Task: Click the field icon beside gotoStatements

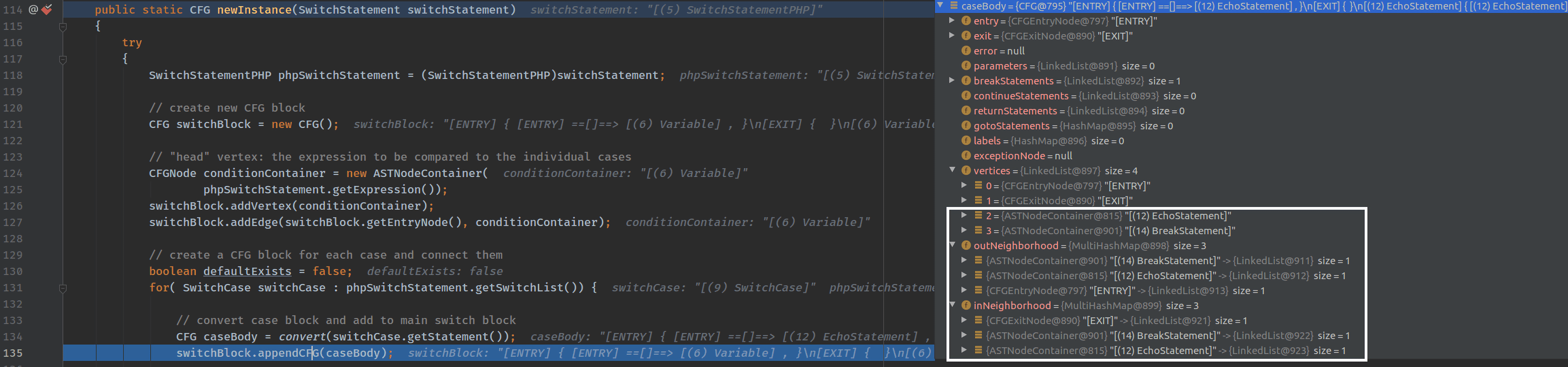Action: click(966, 126)
